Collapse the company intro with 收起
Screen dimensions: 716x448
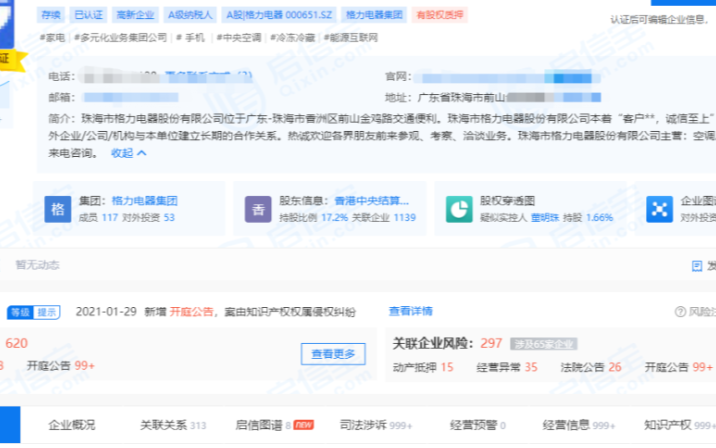[129, 153]
